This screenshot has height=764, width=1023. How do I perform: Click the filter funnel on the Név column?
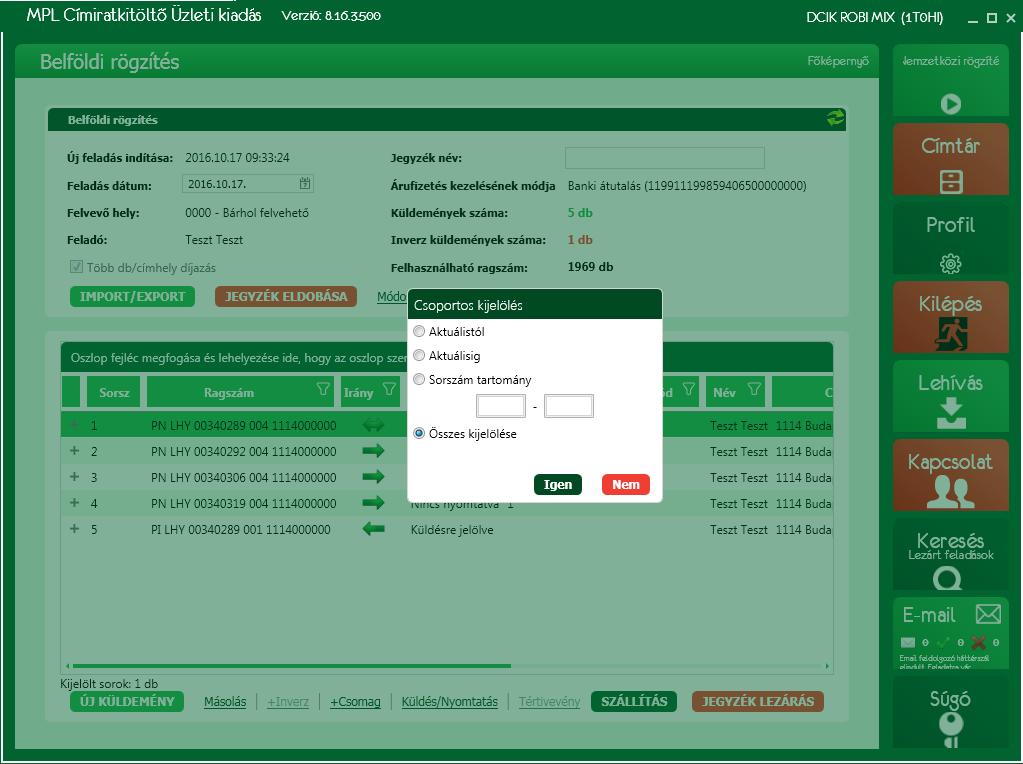(754, 390)
